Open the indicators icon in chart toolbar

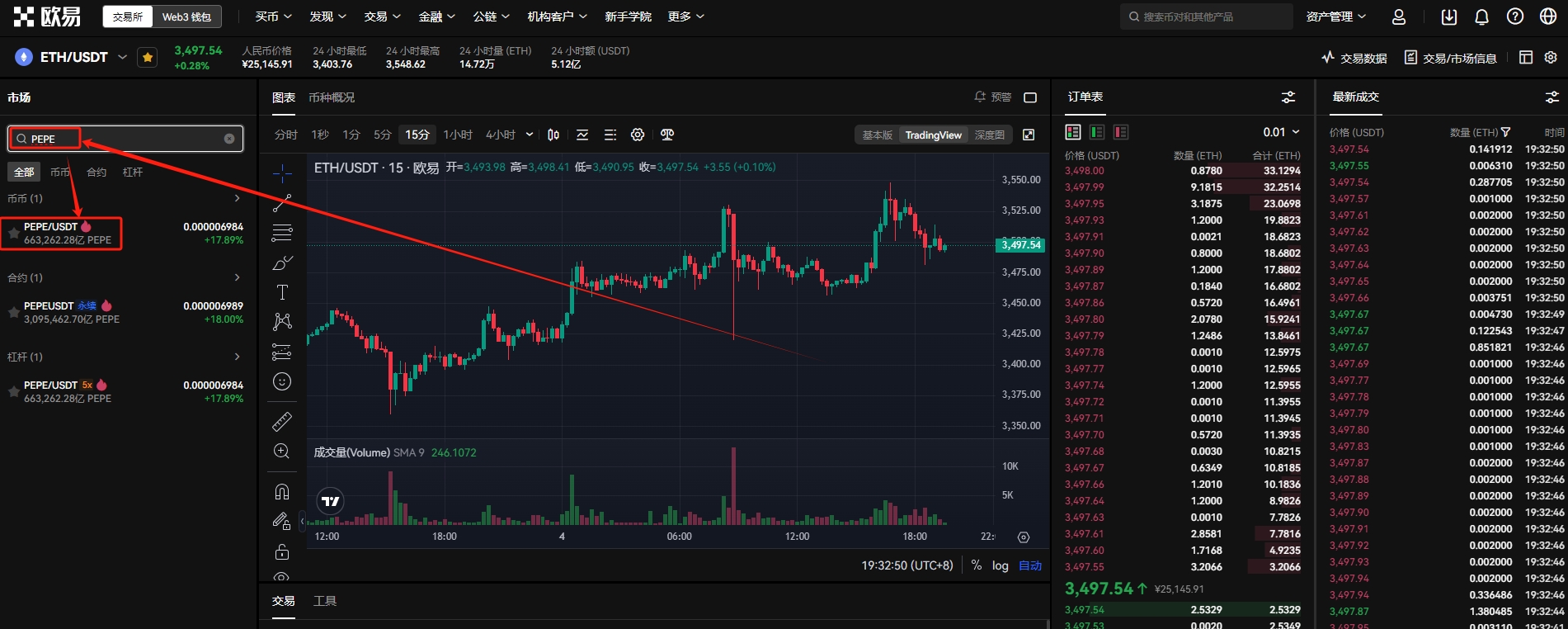coord(582,135)
